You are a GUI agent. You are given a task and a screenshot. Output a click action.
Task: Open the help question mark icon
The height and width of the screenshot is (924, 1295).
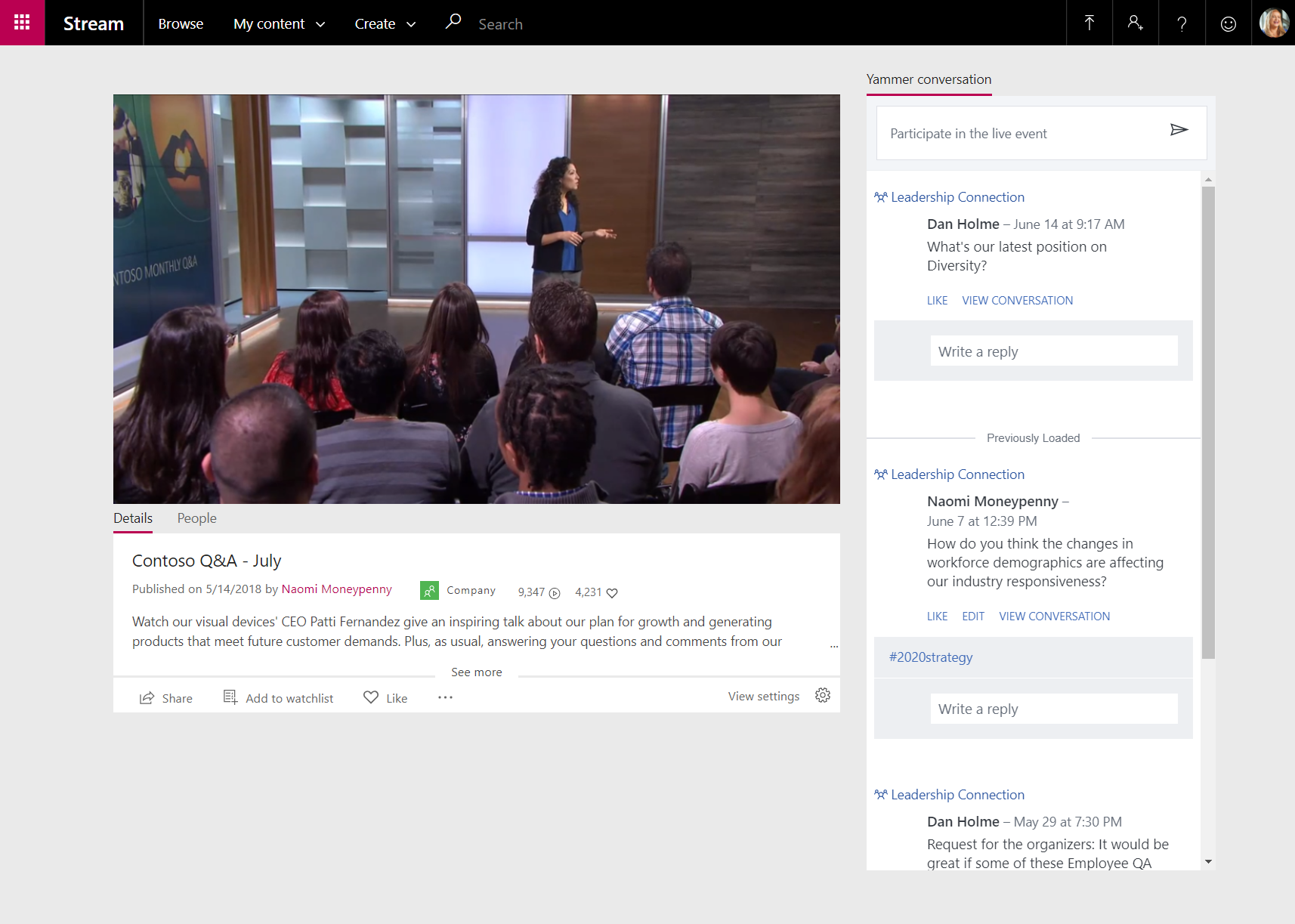(x=1182, y=23)
